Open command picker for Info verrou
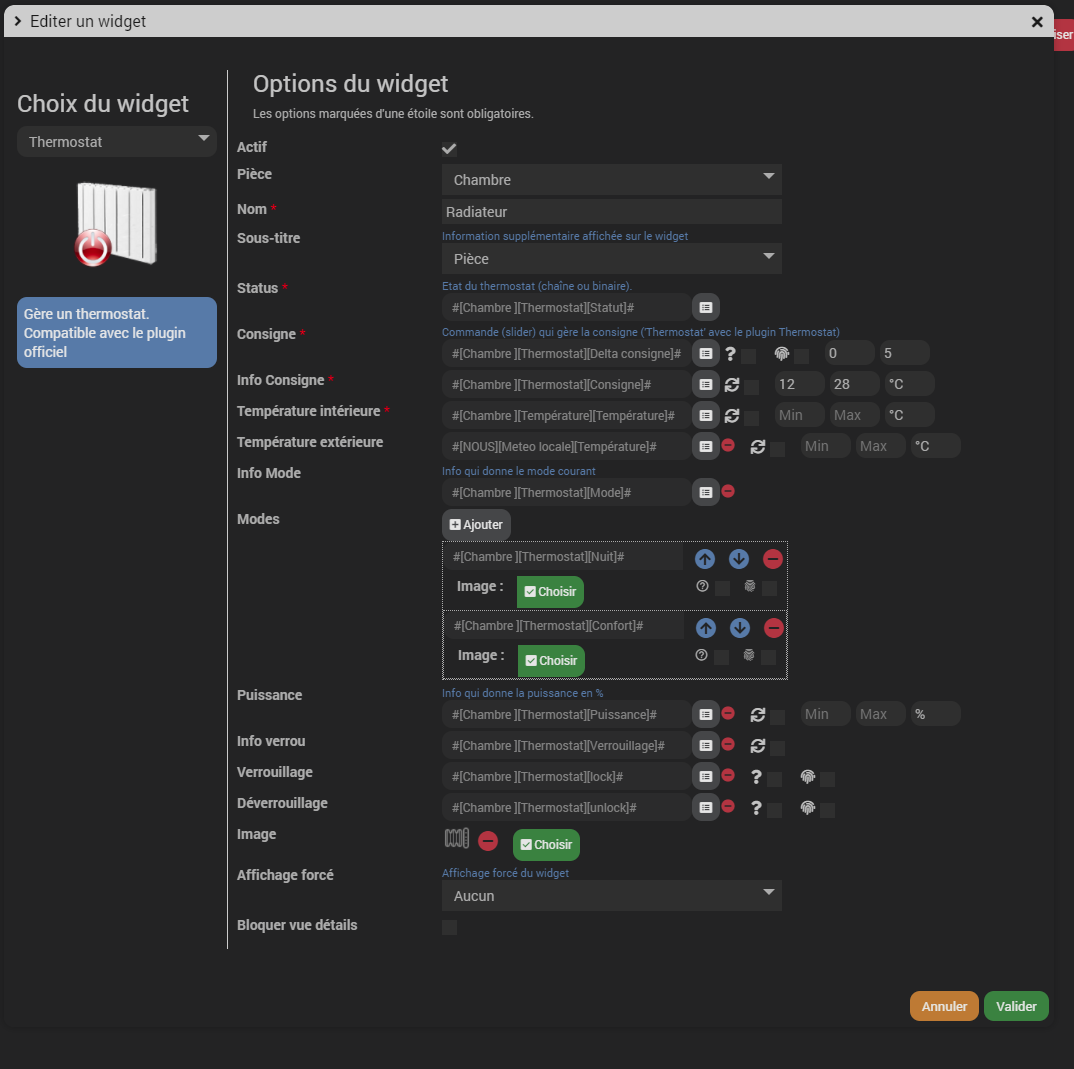1074x1069 pixels. [705, 745]
